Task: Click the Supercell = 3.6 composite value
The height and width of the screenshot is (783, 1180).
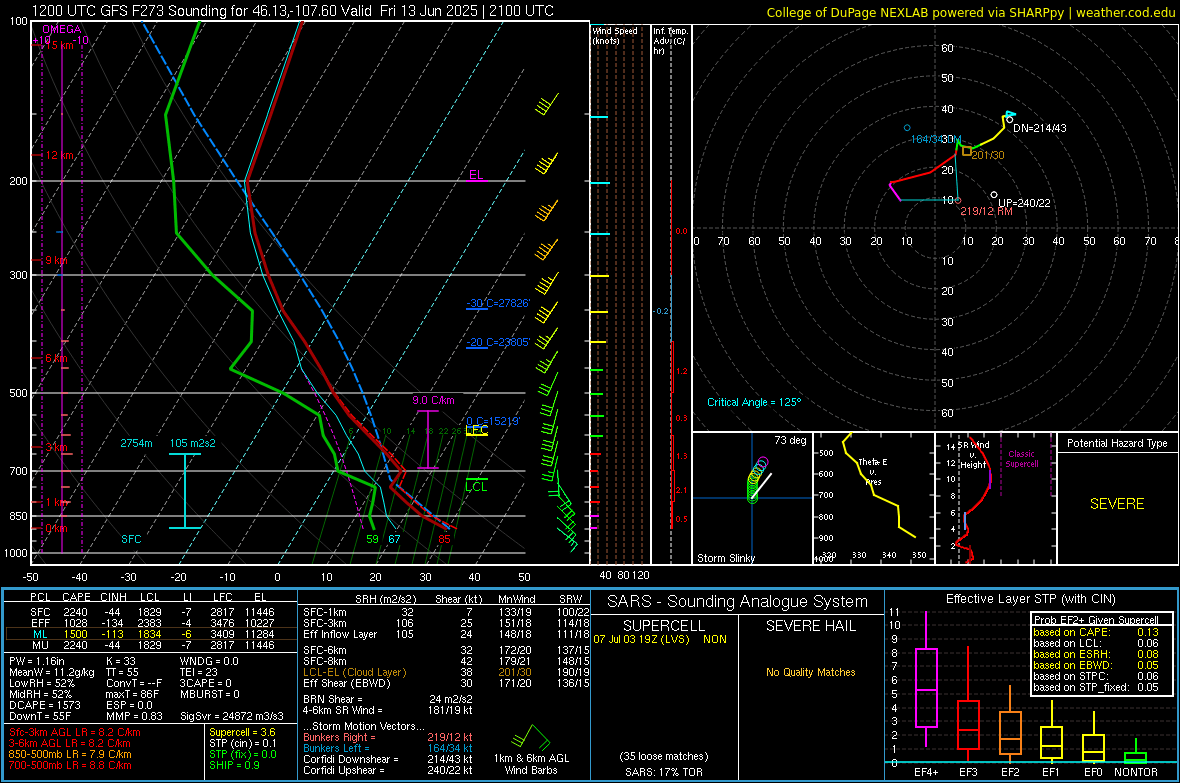Action: point(242,732)
